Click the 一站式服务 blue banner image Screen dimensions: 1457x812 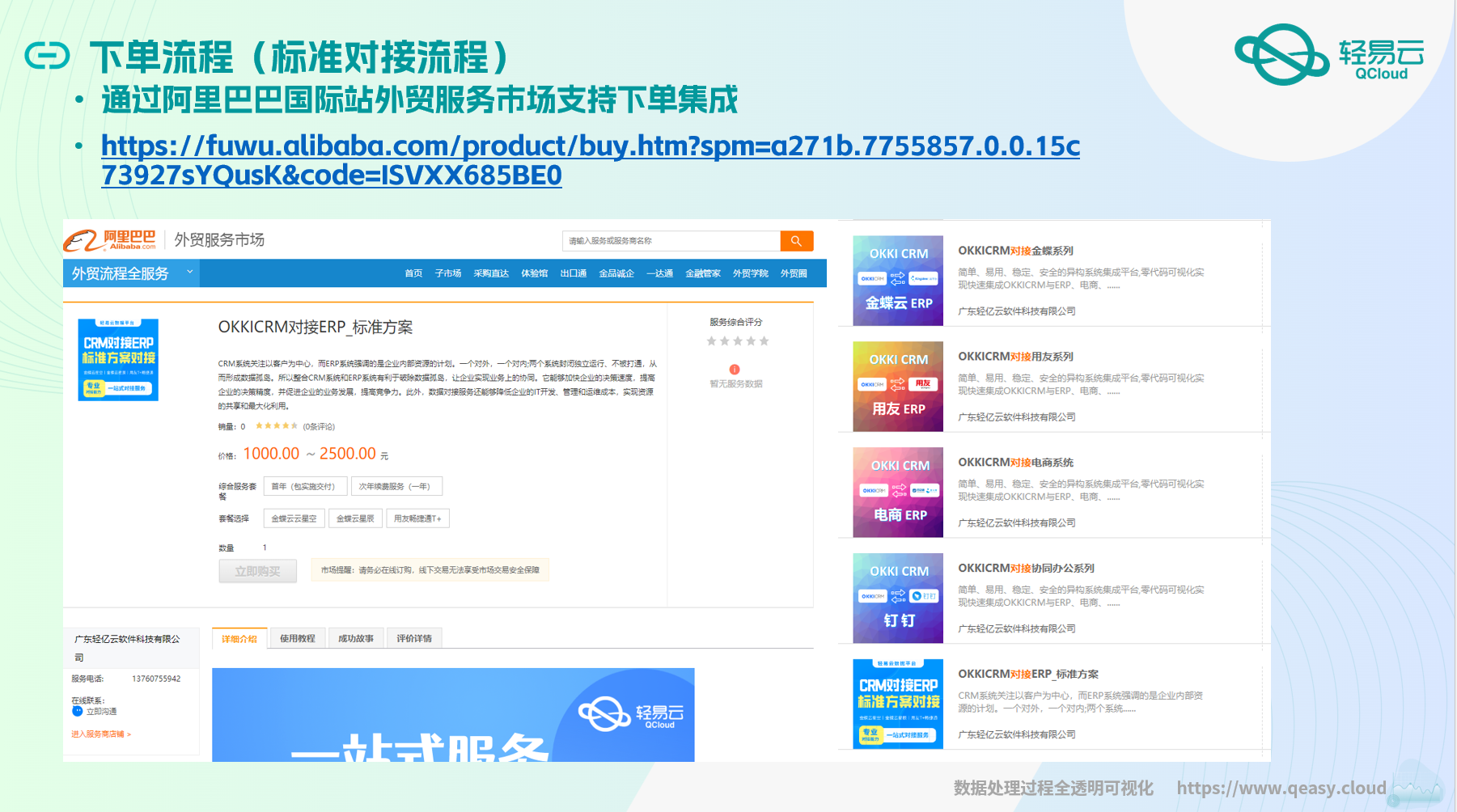(453, 714)
